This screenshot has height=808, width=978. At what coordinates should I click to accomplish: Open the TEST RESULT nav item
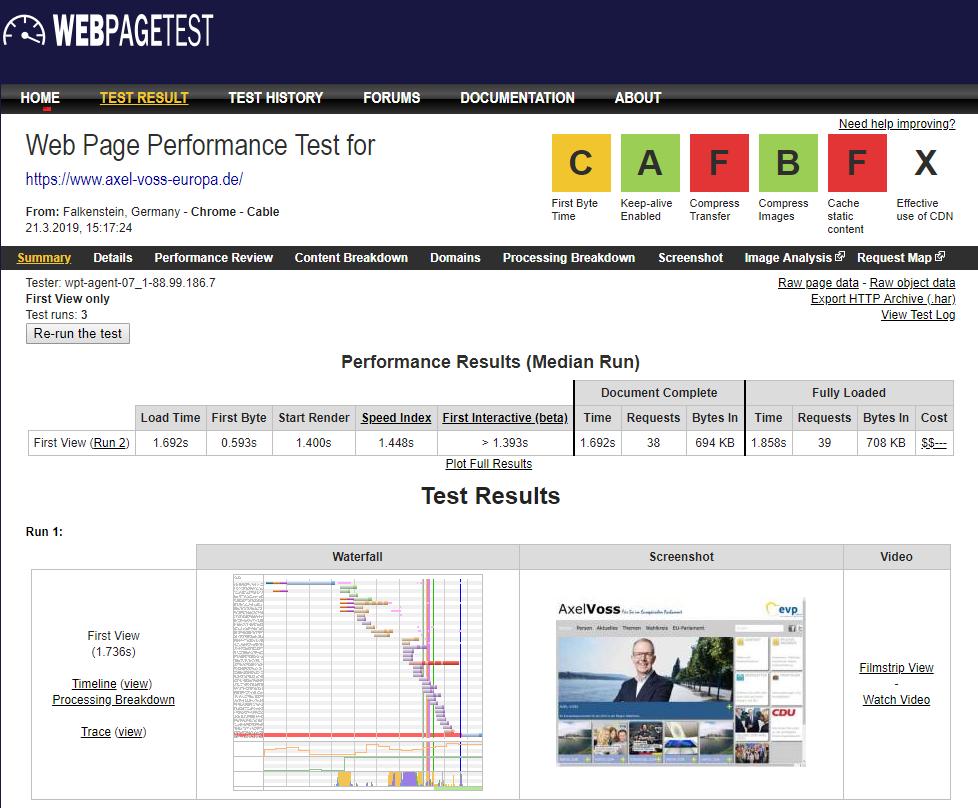144,98
